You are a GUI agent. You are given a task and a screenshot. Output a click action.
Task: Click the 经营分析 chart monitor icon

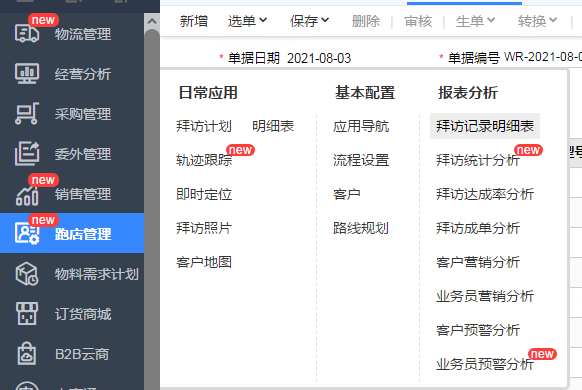[x=27, y=73]
